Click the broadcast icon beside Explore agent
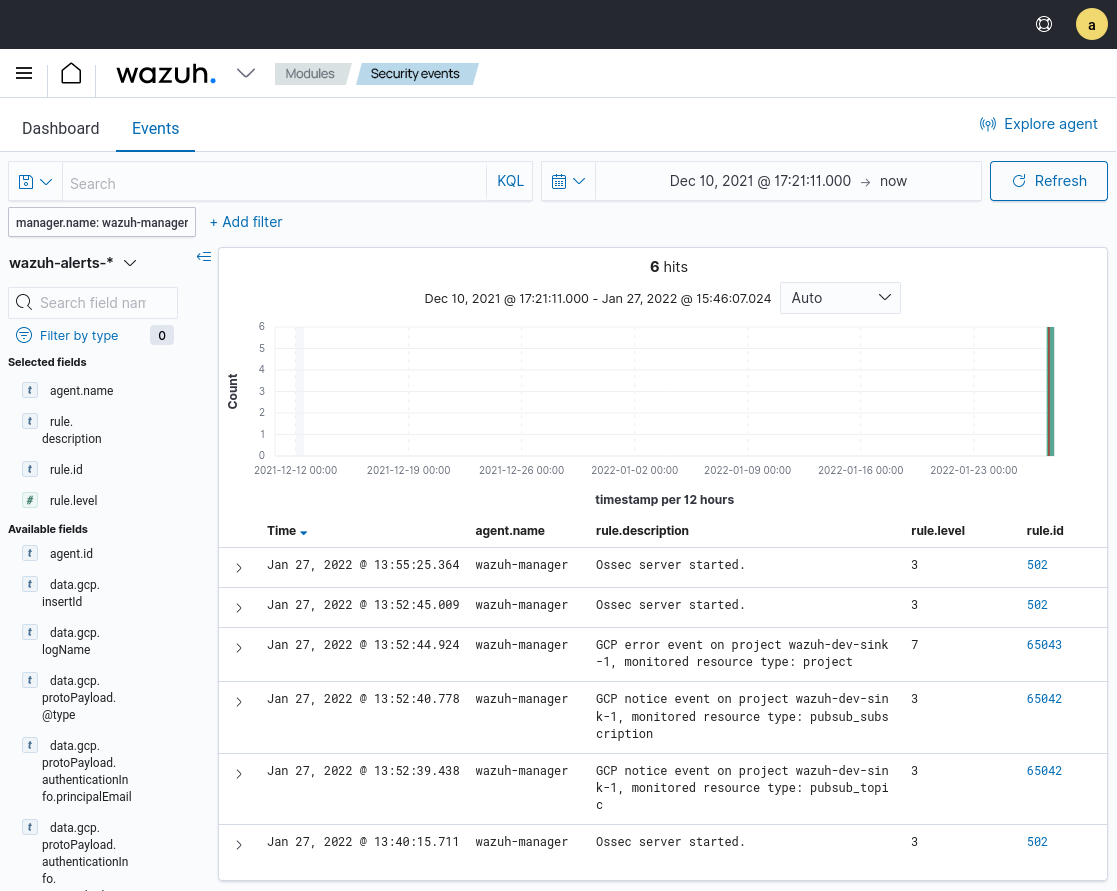This screenshot has height=891, width=1117. pos(987,124)
